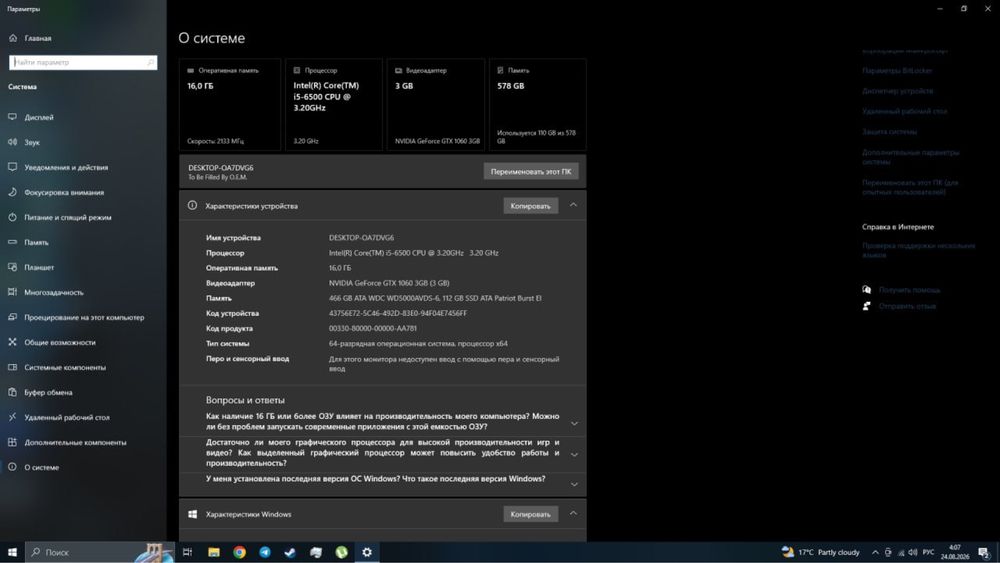Screen dimensions: 1000x563
Task: Click the Оперативная память 16,0 ГБ card
Action: 230,105
